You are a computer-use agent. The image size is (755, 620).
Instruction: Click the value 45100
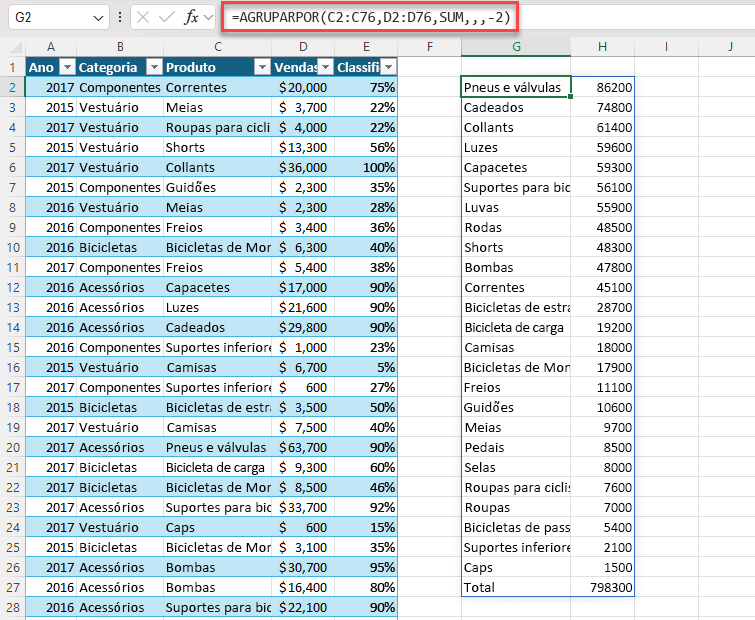[x=602, y=287]
